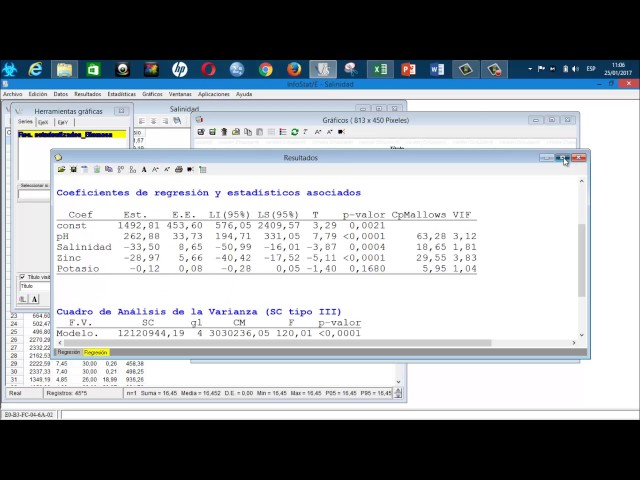
Task: Refresh graph with green arrows icon
Action: pos(295,132)
